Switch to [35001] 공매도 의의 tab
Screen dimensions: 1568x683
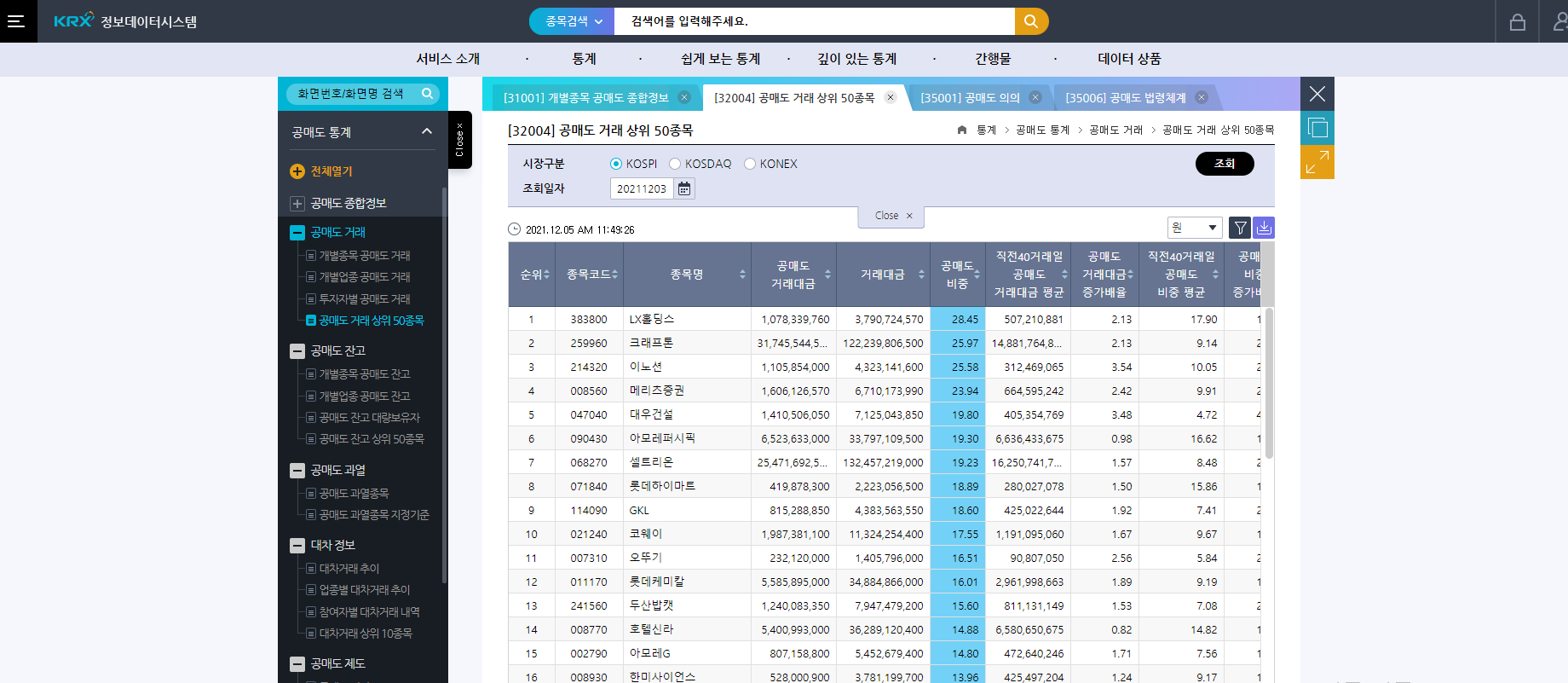pyautogui.click(x=970, y=98)
